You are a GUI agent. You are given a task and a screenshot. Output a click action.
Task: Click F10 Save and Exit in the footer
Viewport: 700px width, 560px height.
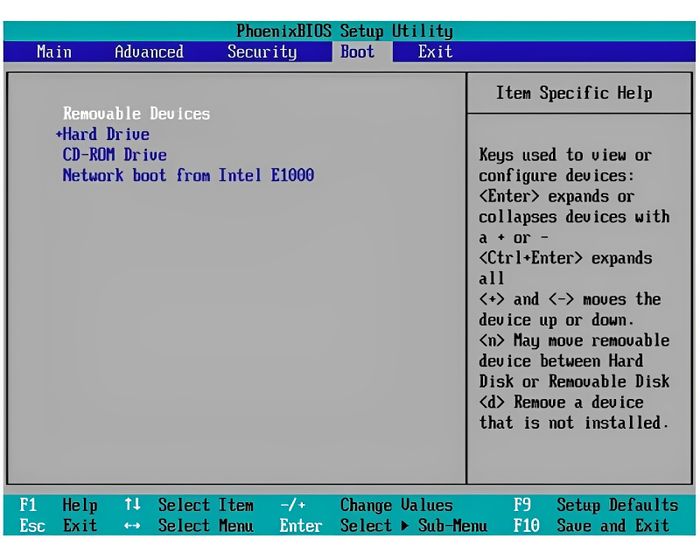click(x=591, y=526)
